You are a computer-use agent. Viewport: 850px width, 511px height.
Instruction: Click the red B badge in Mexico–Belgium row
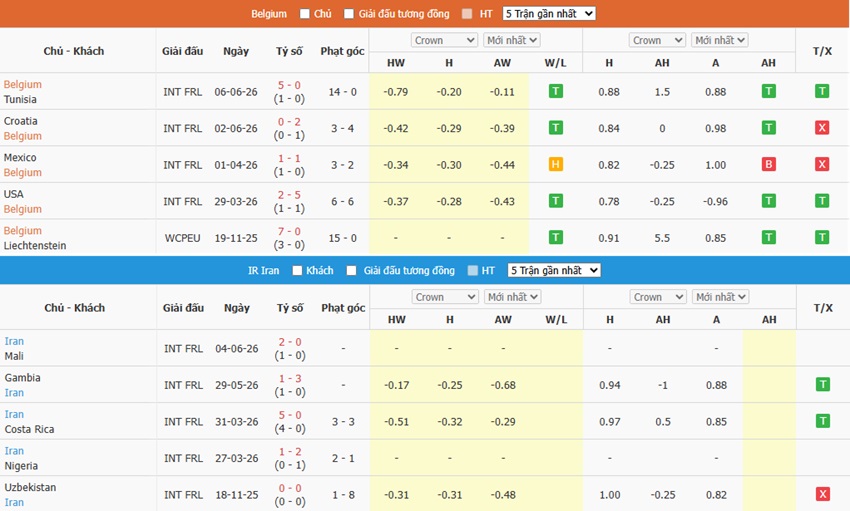coord(768,164)
